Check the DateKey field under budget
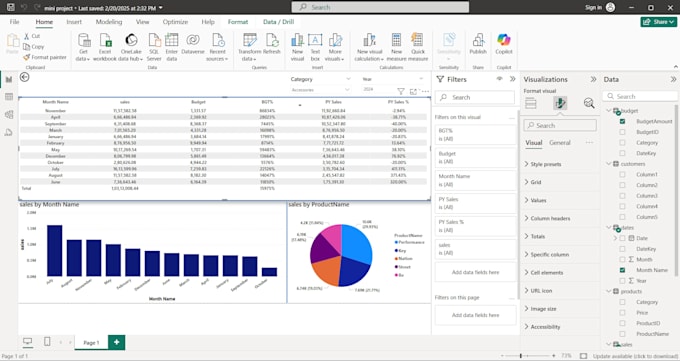Image resolution: width=680 pixels, height=361 pixels. (x=622, y=153)
